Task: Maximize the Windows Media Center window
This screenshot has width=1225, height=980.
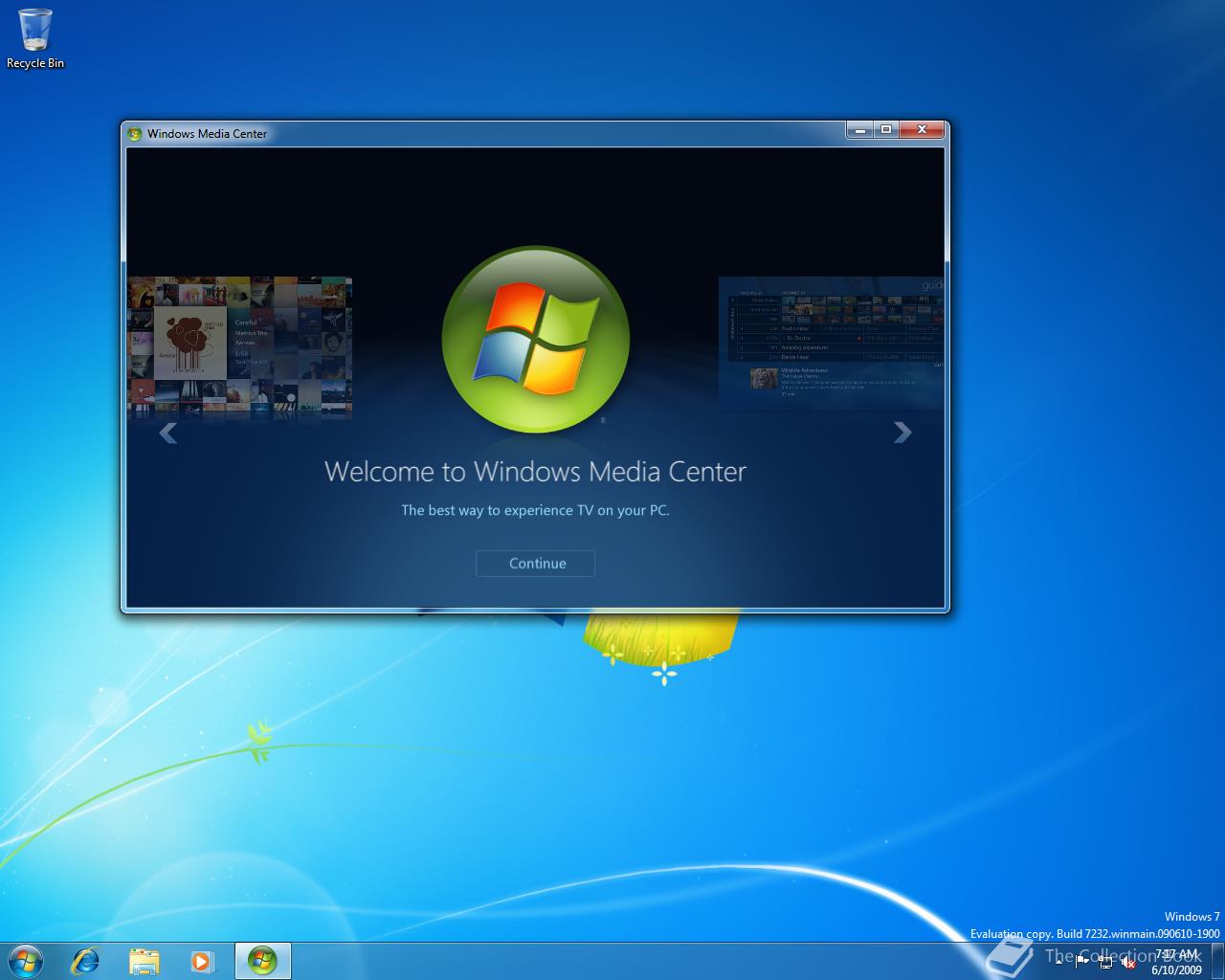Action: (x=886, y=129)
